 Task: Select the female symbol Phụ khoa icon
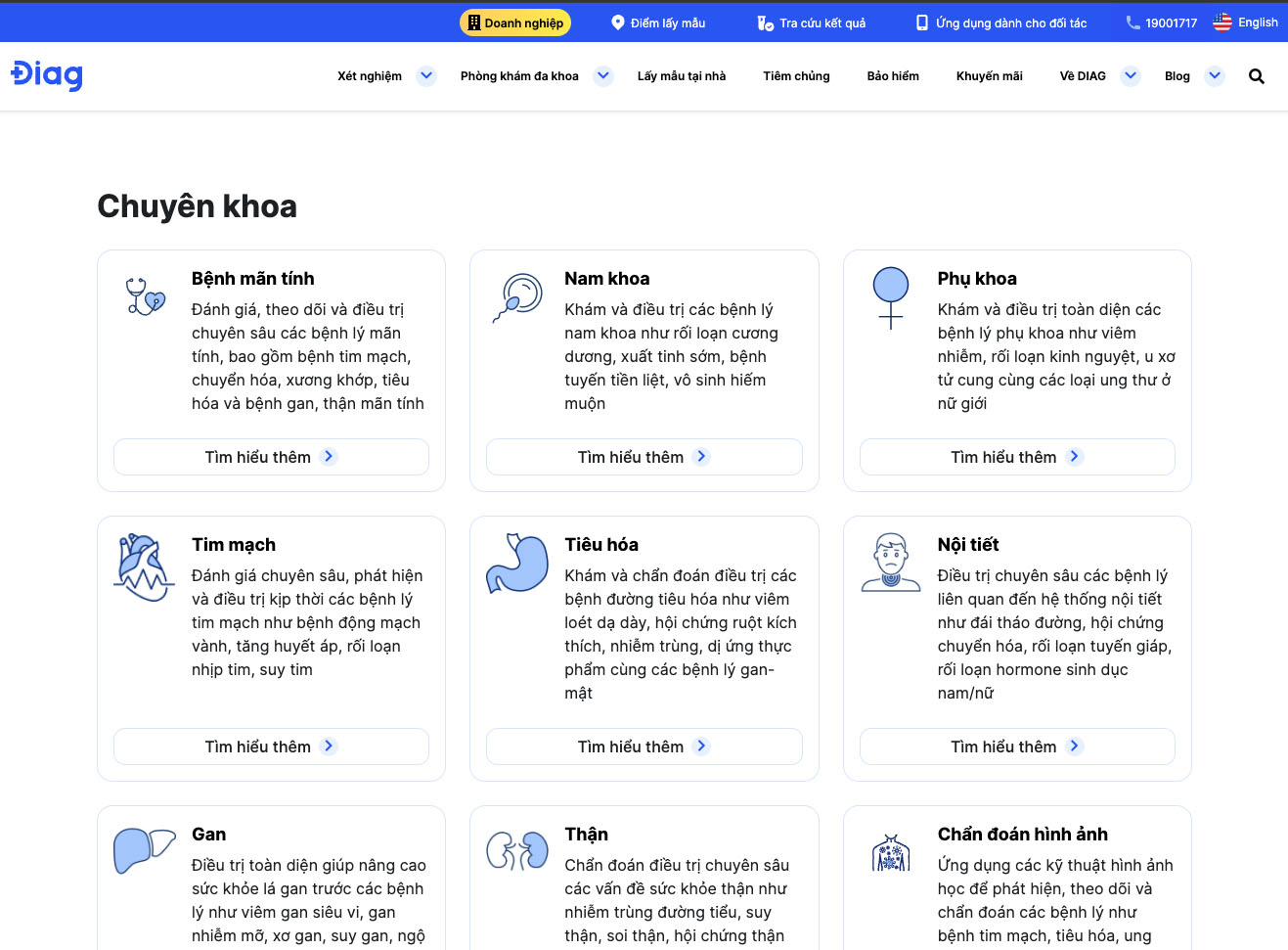click(x=890, y=297)
